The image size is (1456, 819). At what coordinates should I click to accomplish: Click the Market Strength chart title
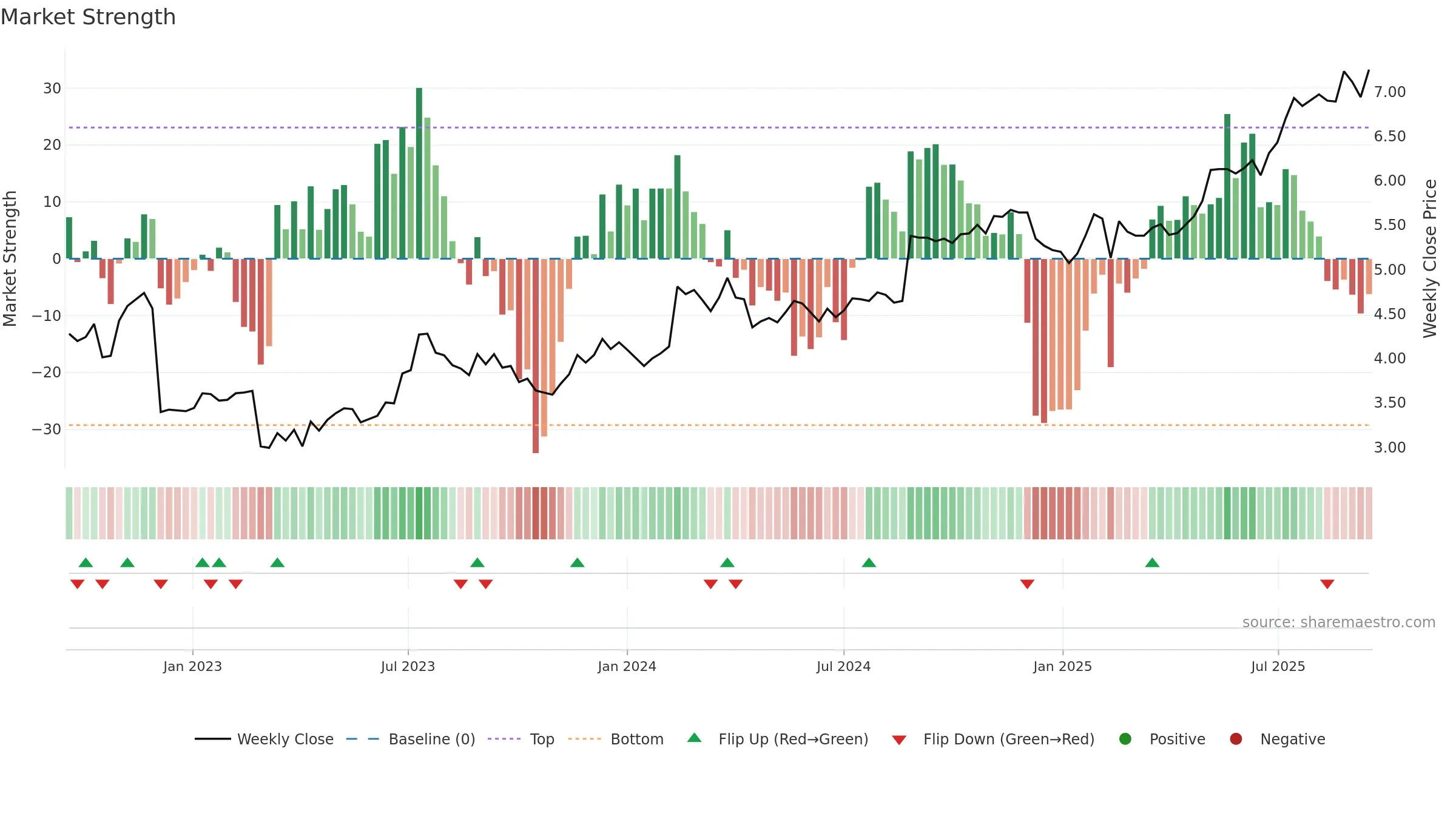(88, 17)
